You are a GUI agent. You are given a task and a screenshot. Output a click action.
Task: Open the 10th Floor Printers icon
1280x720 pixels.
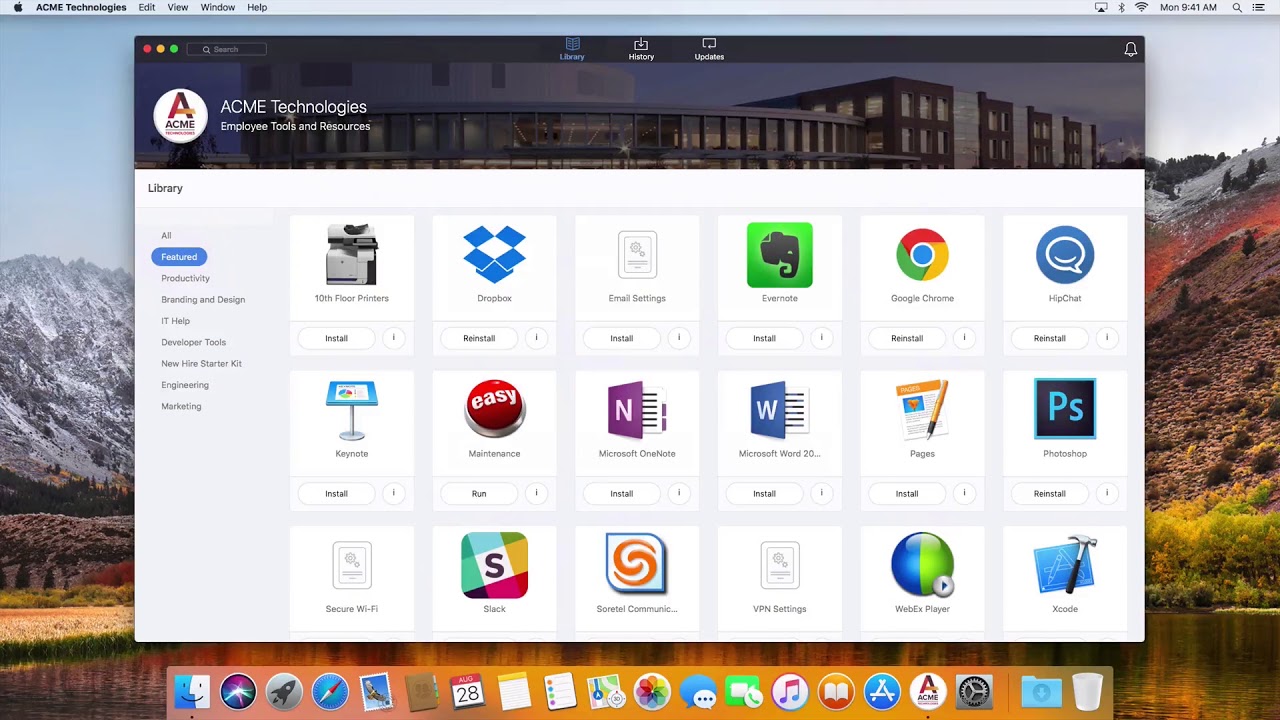(x=352, y=255)
